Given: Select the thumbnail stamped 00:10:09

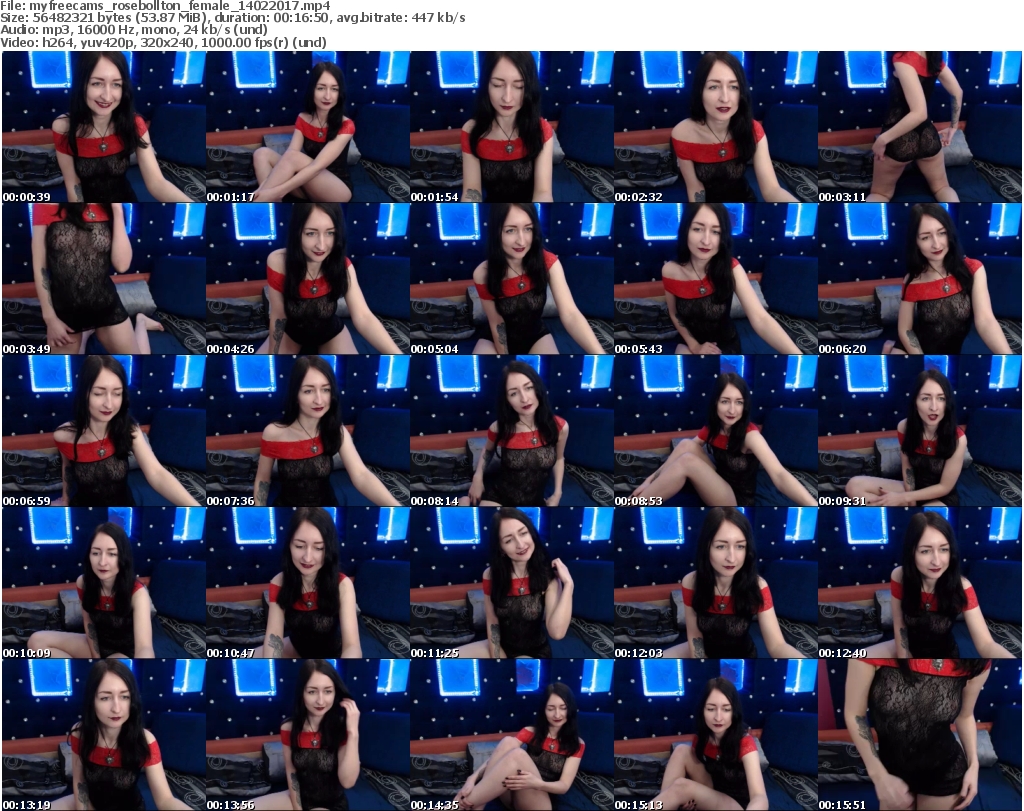Looking at the screenshot, I should (104, 583).
